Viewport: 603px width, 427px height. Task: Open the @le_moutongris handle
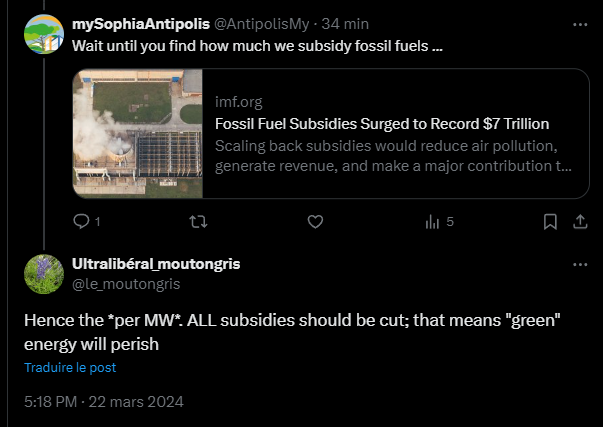click(126, 284)
